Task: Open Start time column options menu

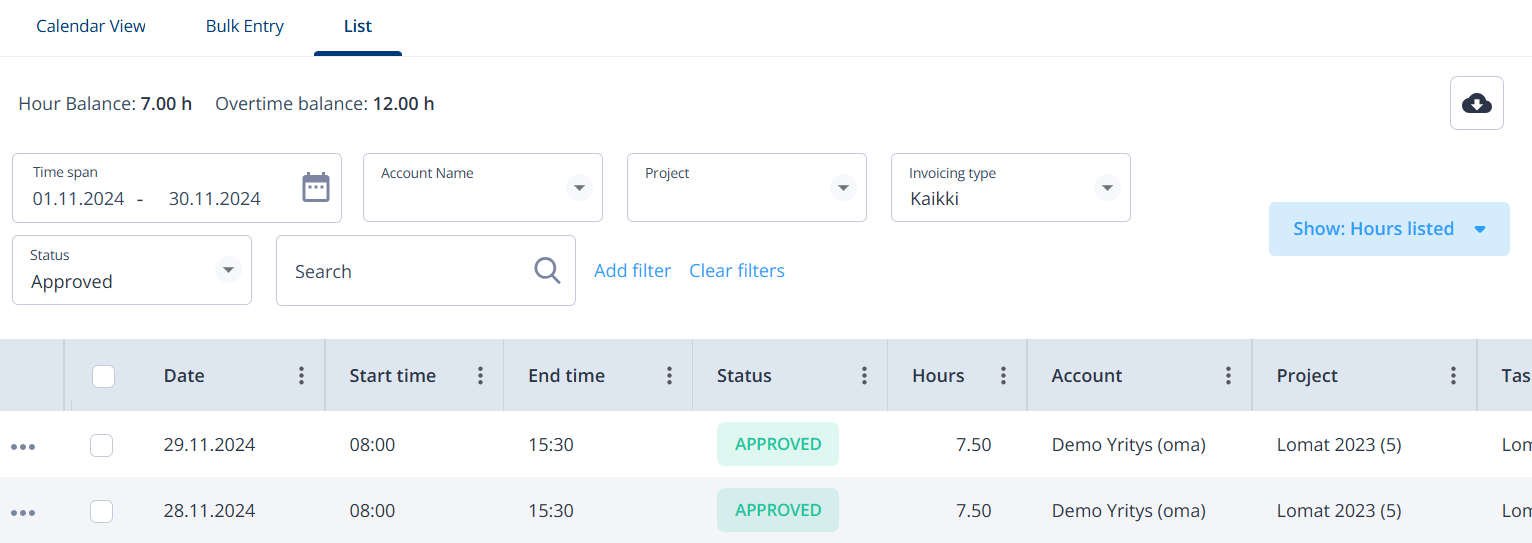Action: 480,376
